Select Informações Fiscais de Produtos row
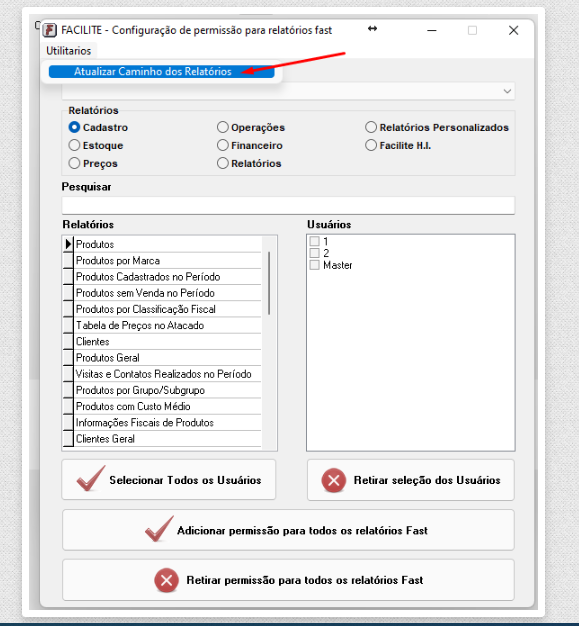Viewport: 579px width, 626px height. pos(168,423)
